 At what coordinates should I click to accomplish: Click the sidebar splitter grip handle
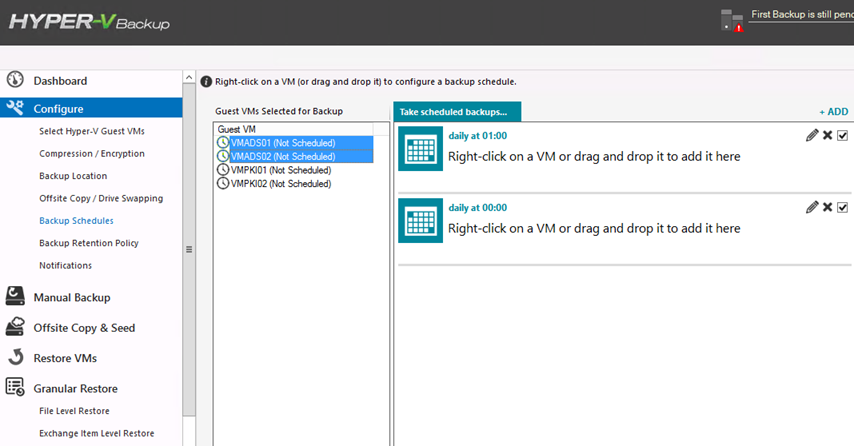(189, 249)
